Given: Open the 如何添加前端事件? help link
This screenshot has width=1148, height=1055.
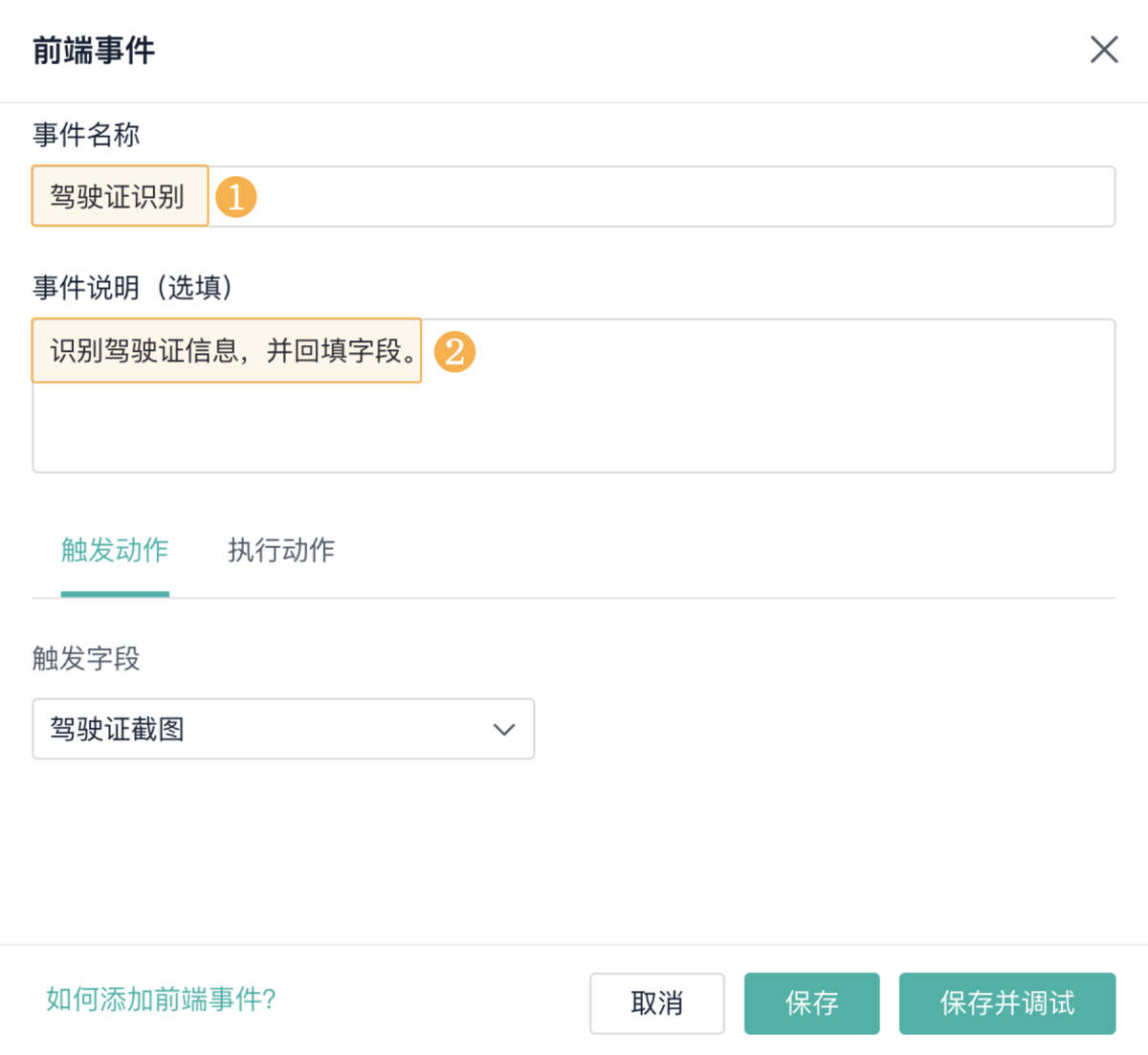Looking at the screenshot, I should [x=161, y=1000].
